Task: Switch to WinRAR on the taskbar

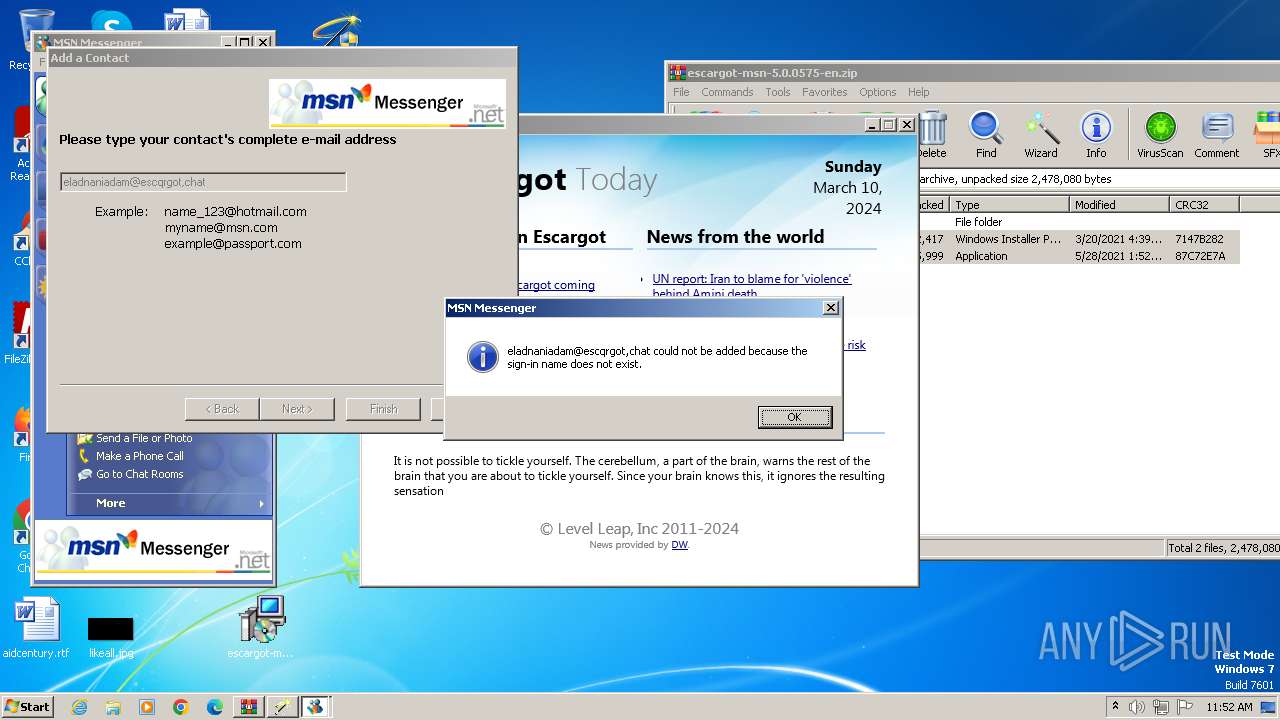Action: [249, 707]
